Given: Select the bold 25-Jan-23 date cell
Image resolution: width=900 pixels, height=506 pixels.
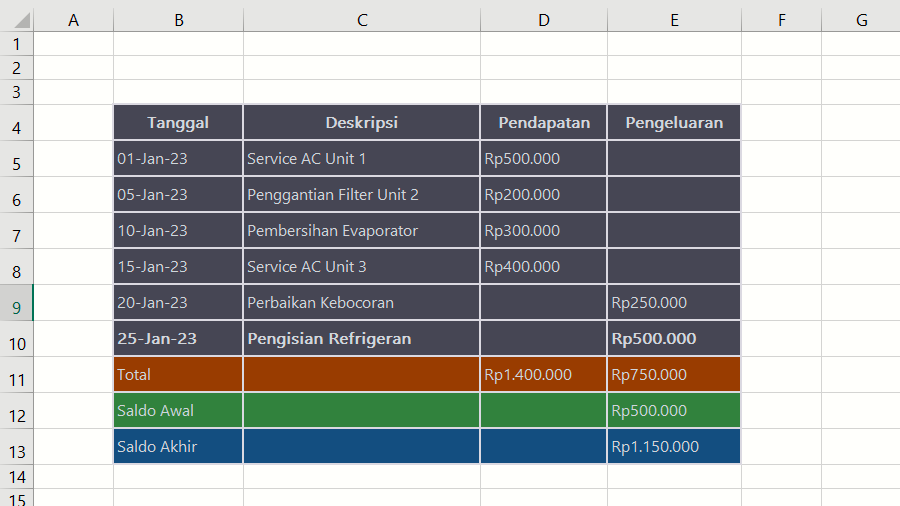Looking at the screenshot, I should coord(178,338).
